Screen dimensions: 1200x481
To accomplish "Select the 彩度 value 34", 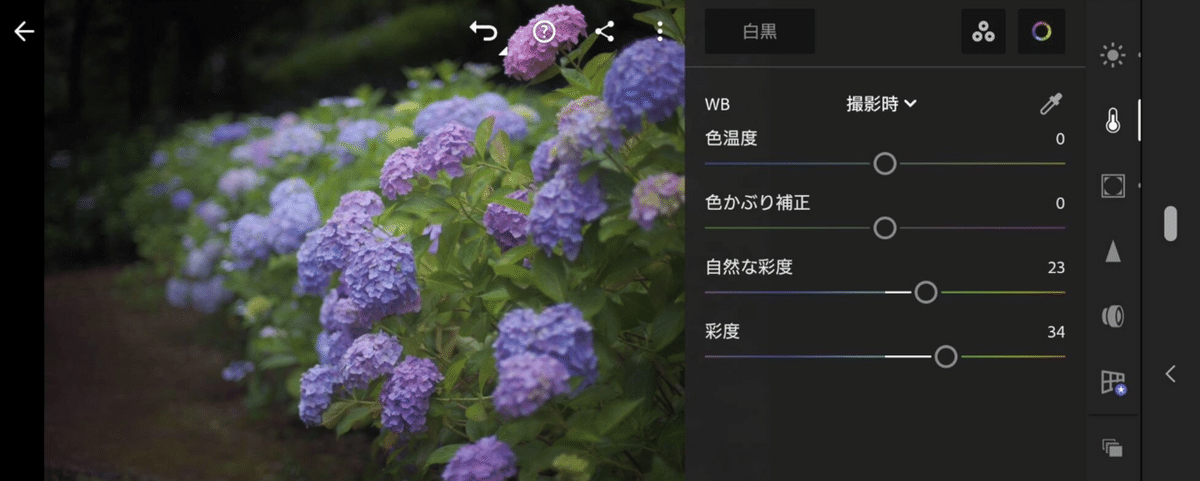I will [x=1056, y=332].
